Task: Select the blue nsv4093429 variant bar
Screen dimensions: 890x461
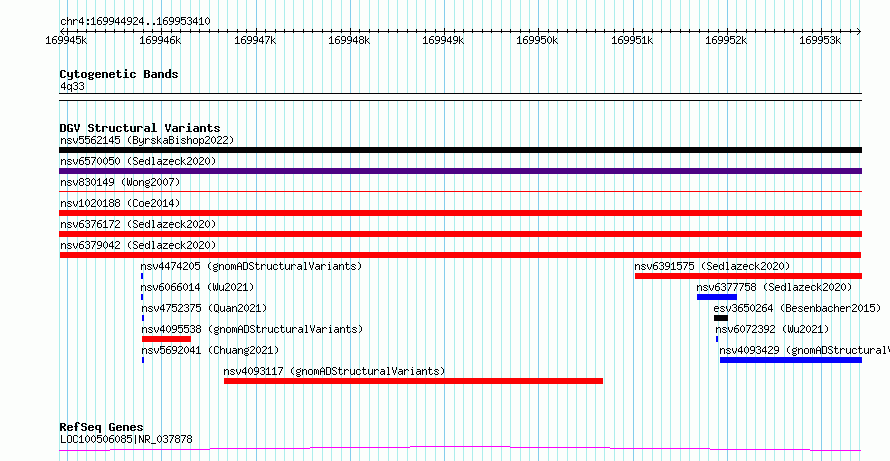Action: pyautogui.click(x=791, y=360)
